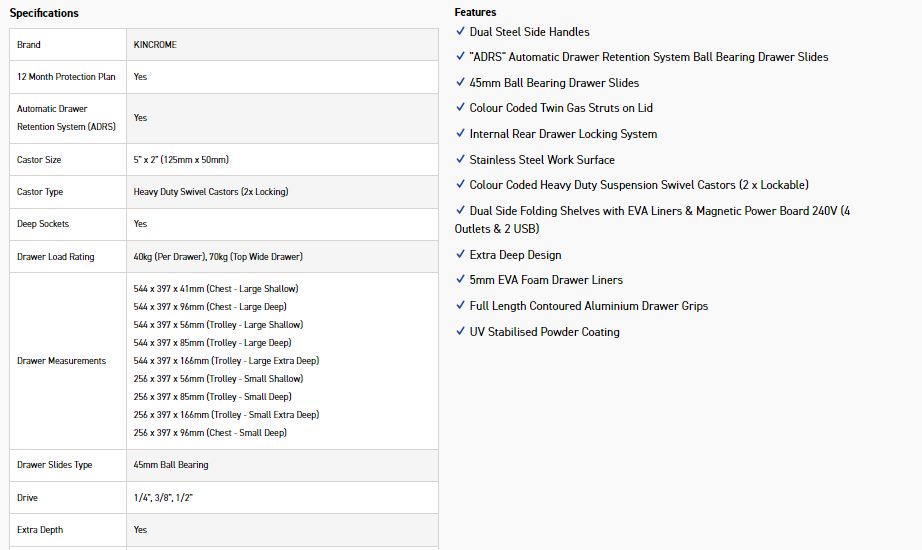The image size is (922, 550).
Task: Select the Trolley - Large Extra Deep measurement line
Action: click(226, 361)
